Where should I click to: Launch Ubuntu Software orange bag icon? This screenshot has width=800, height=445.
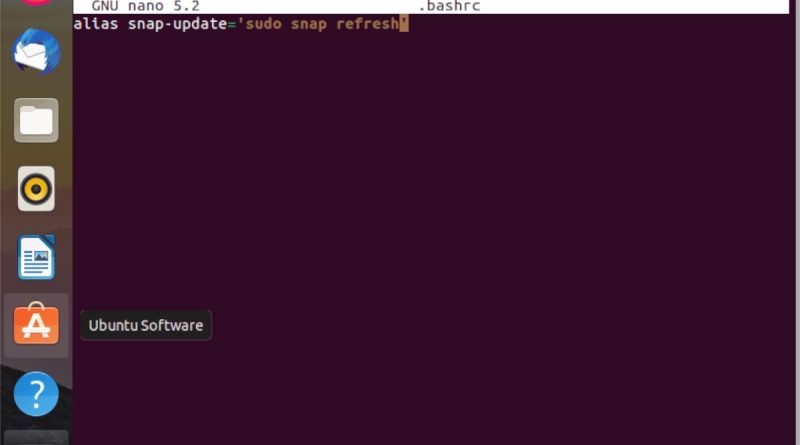click(x=36, y=324)
